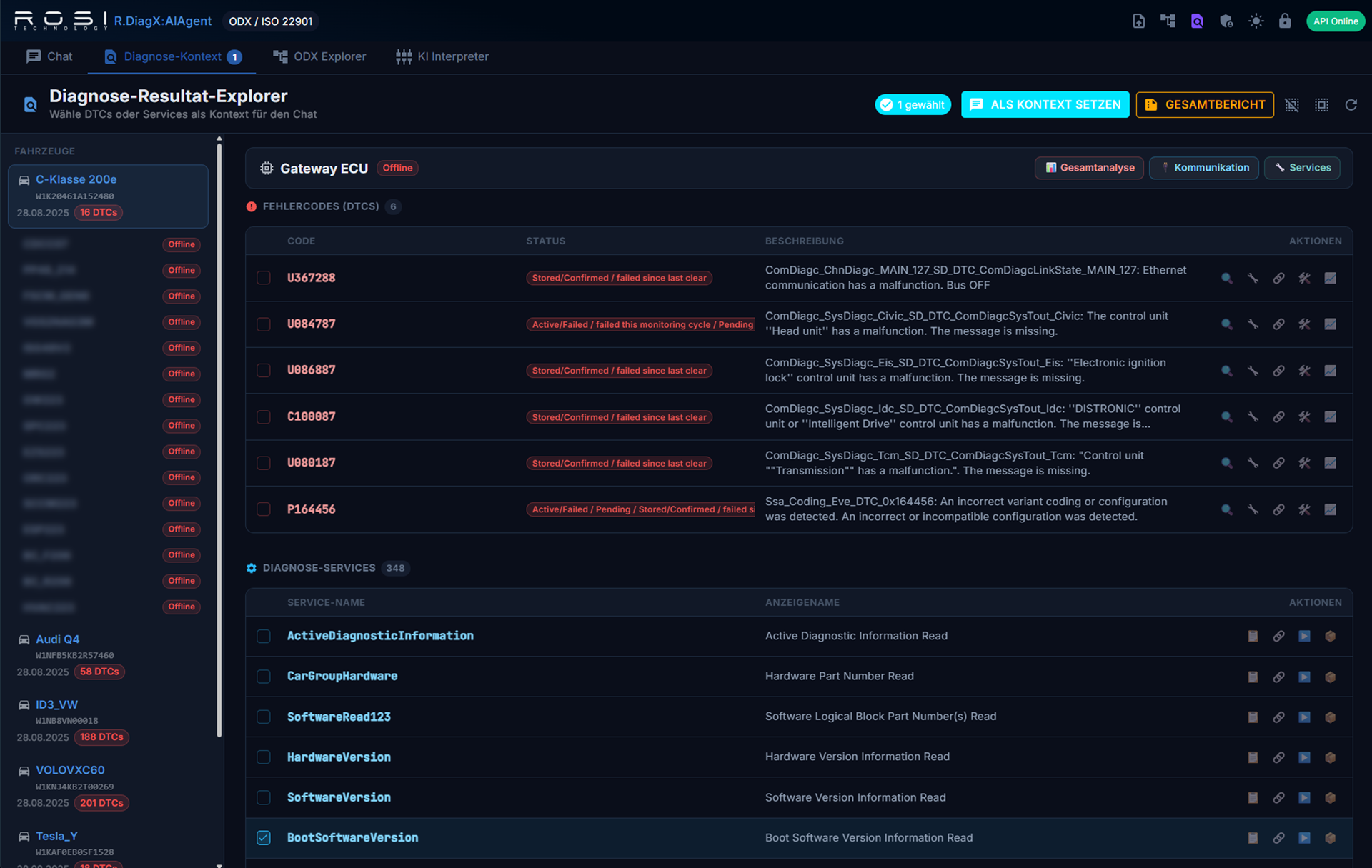This screenshot has width=1372, height=868.
Task: Run SoftwareRead123 service with play icon
Action: click(1304, 717)
